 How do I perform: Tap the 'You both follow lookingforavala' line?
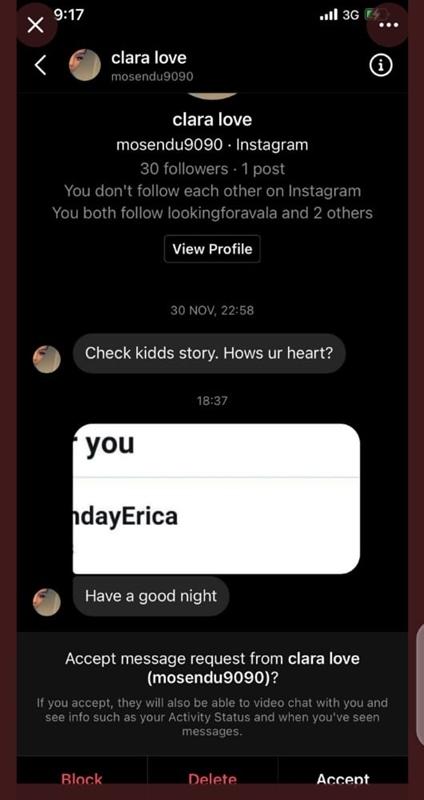212,213
